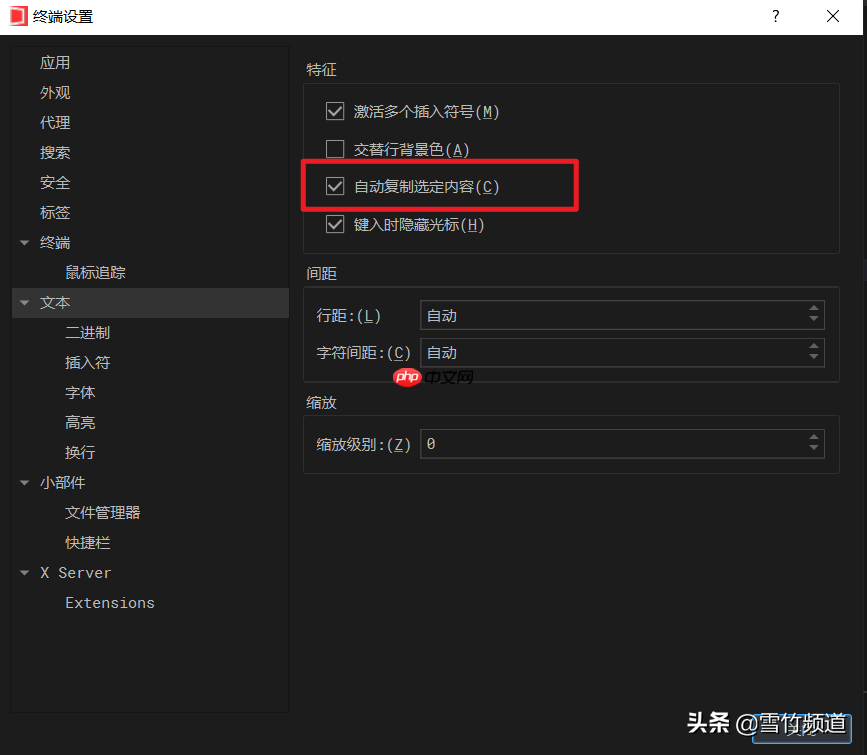Decrease 缩放级别 with the down arrow
The image size is (867, 755).
[x=813, y=447]
